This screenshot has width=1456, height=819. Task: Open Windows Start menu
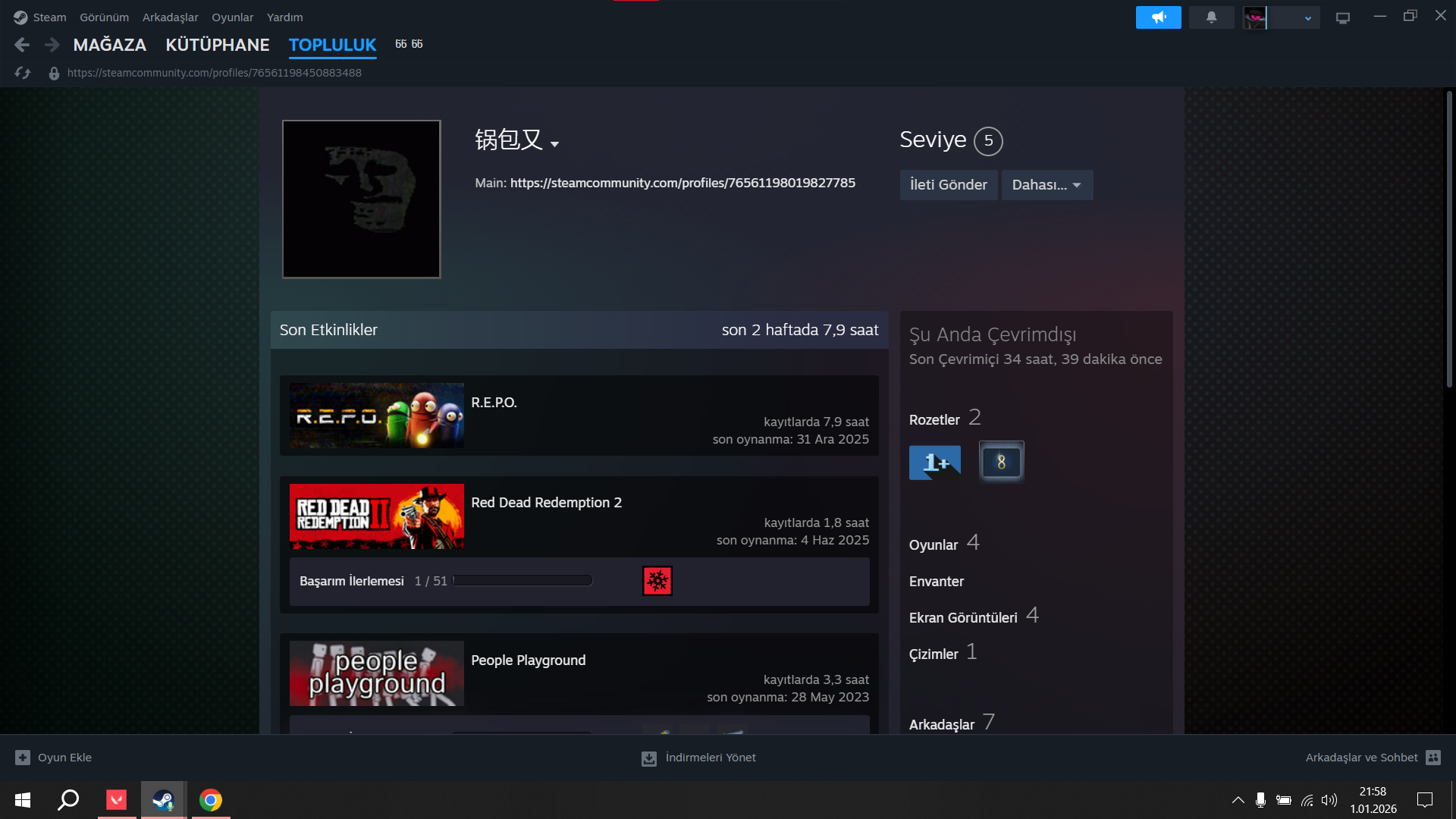pyautogui.click(x=23, y=800)
